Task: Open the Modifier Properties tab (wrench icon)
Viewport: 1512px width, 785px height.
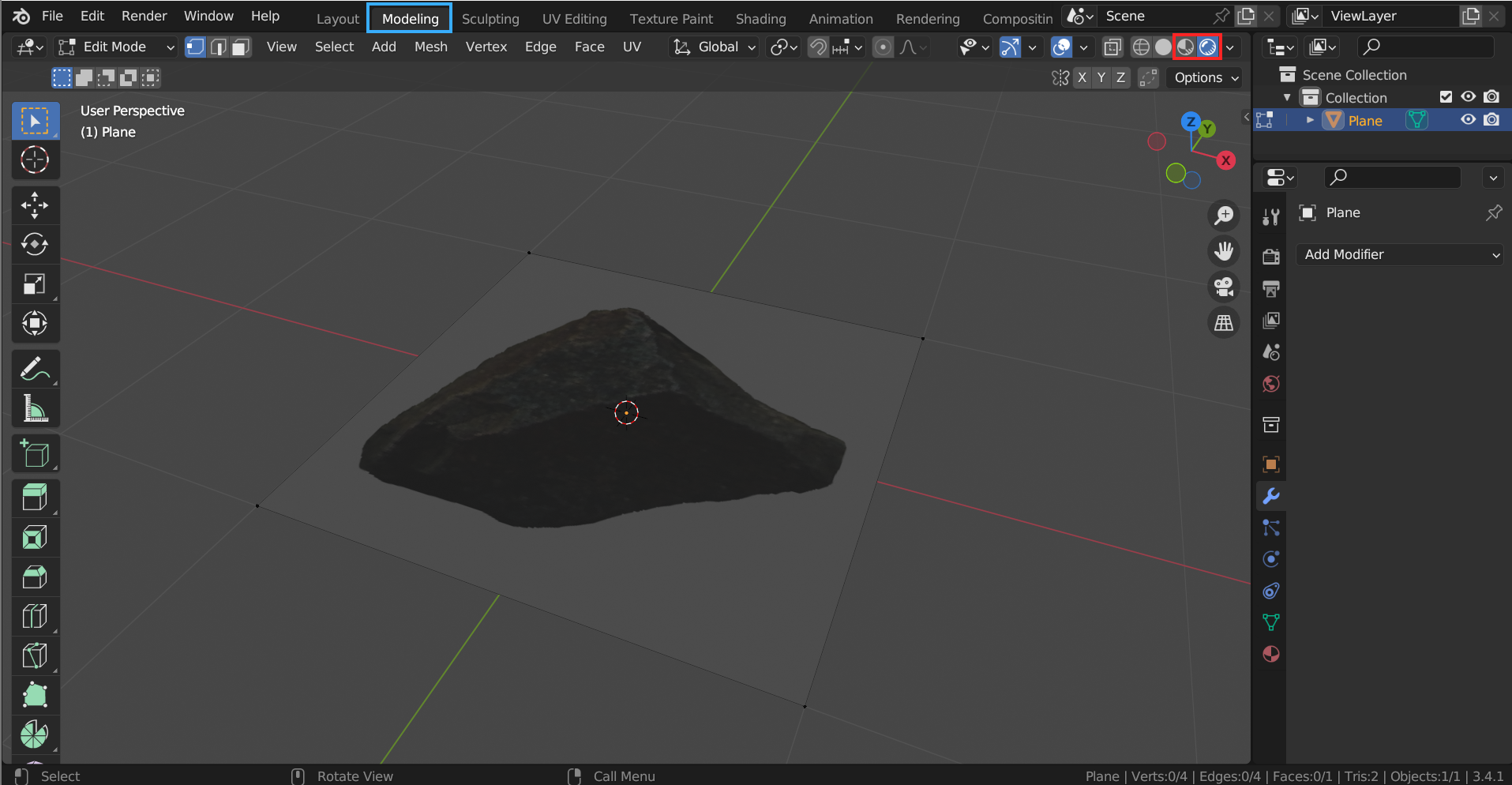Action: coord(1271,496)
